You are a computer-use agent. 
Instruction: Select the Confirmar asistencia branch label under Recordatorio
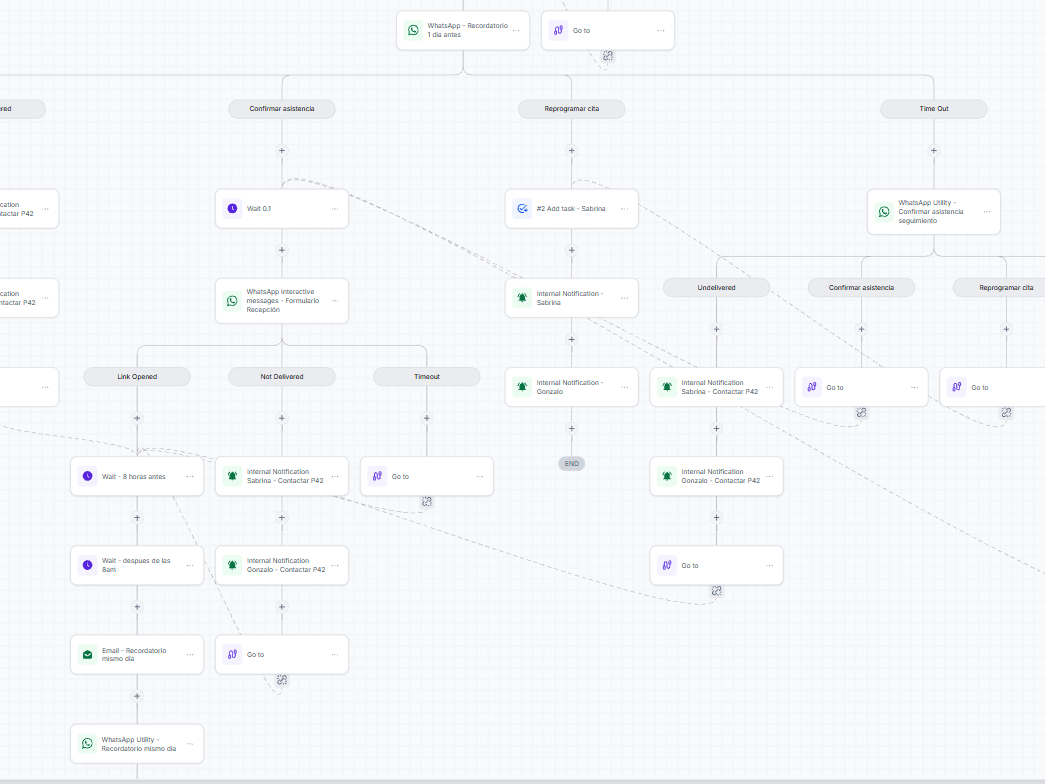coord(282,109)
